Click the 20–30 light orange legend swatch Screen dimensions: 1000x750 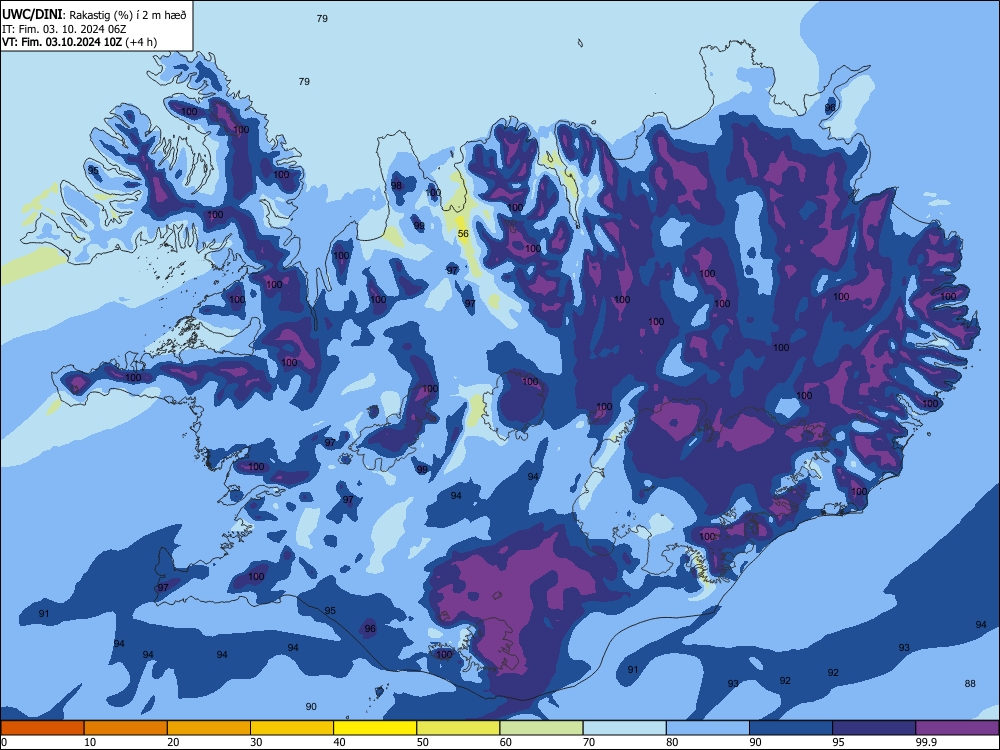[209, 728]
